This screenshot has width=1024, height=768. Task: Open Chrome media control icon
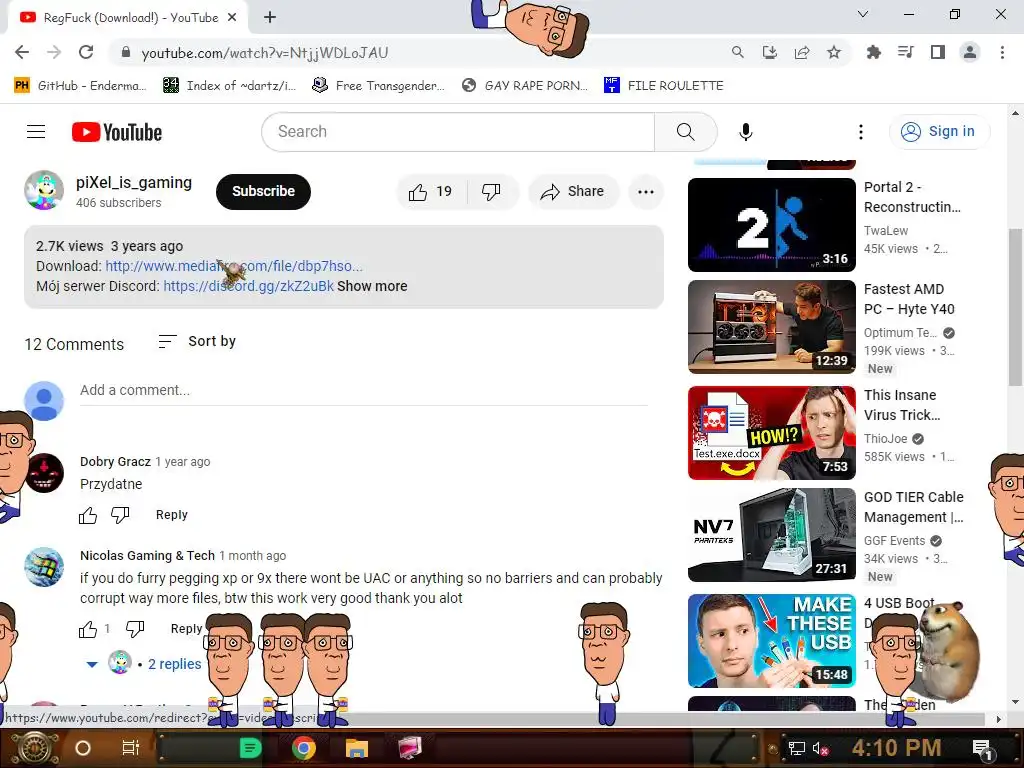(906, 52)
